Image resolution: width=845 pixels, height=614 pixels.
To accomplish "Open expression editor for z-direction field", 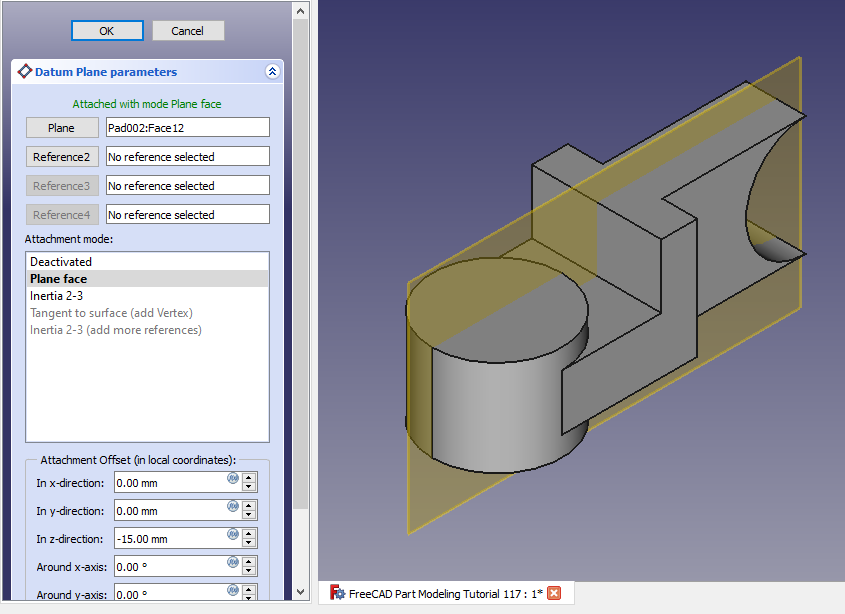I will pyautogui.click(x=233, y=534).
